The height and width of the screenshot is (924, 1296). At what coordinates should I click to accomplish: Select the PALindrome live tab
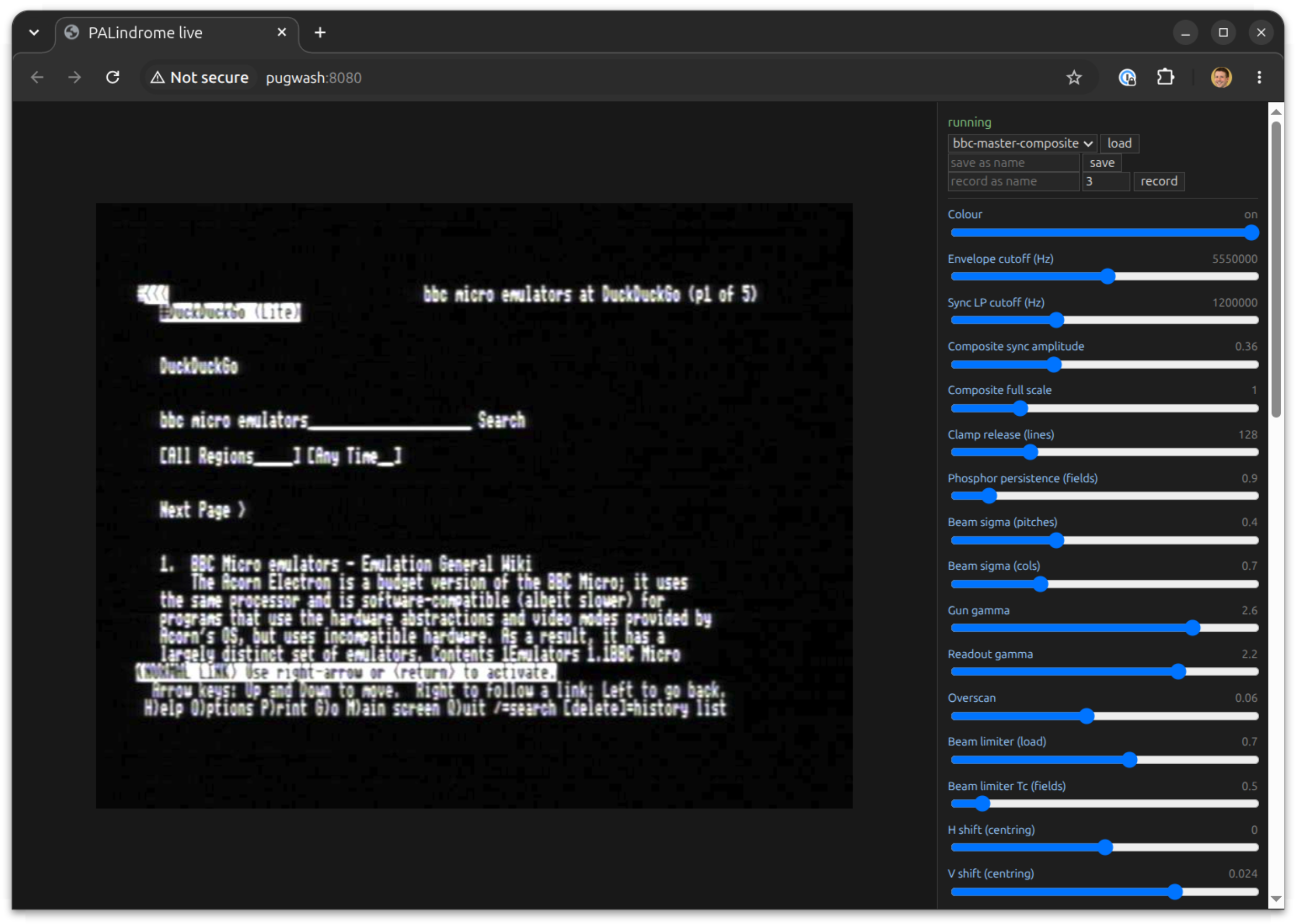point(177,33)
